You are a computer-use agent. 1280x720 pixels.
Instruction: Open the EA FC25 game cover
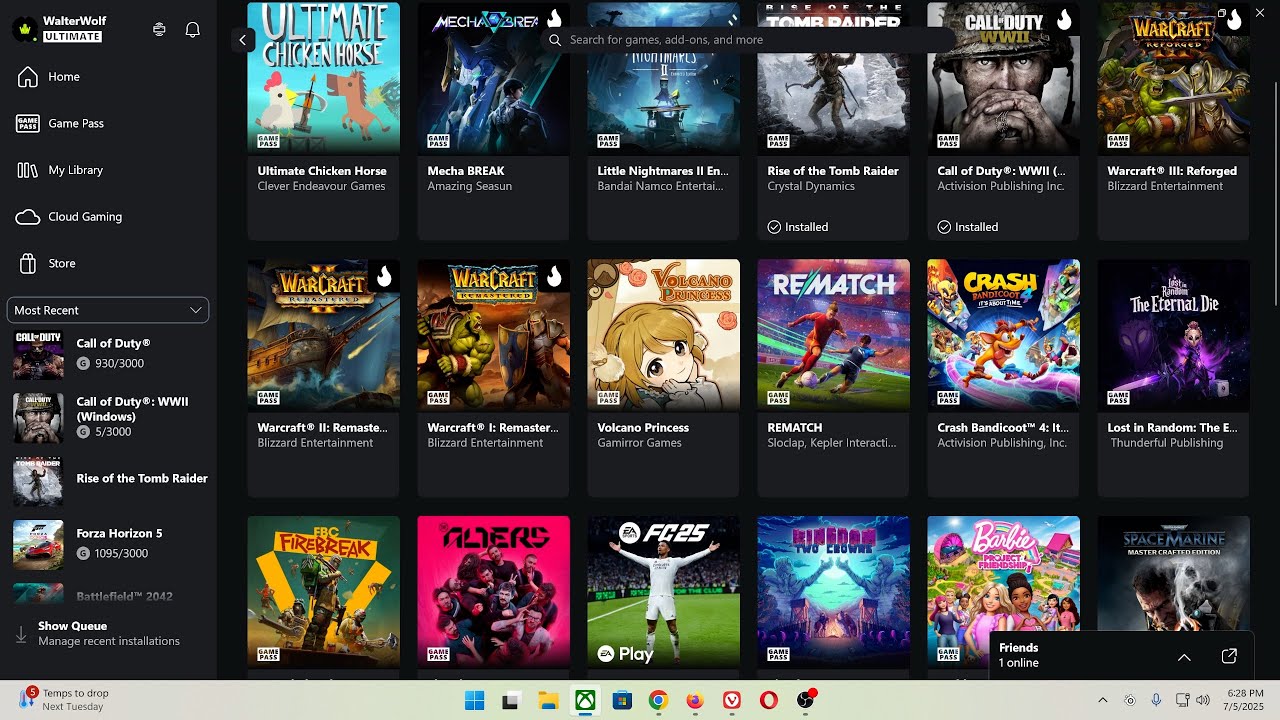pos(663,592)
